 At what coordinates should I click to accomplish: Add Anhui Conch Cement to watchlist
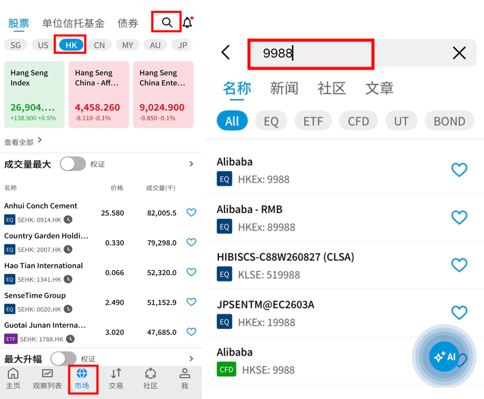tap(191, 212)
